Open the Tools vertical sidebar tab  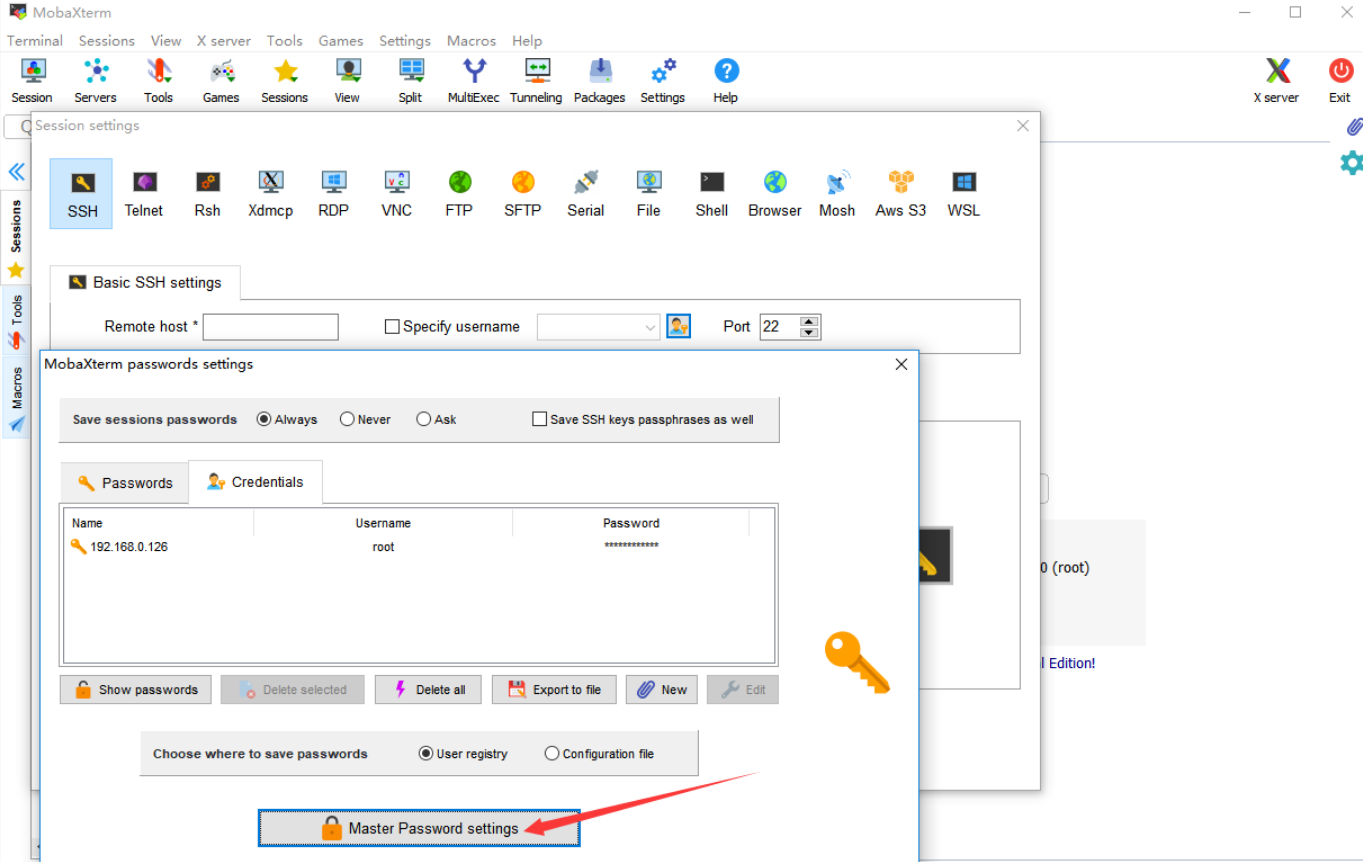pyautogui.click(x=16, y=321)
